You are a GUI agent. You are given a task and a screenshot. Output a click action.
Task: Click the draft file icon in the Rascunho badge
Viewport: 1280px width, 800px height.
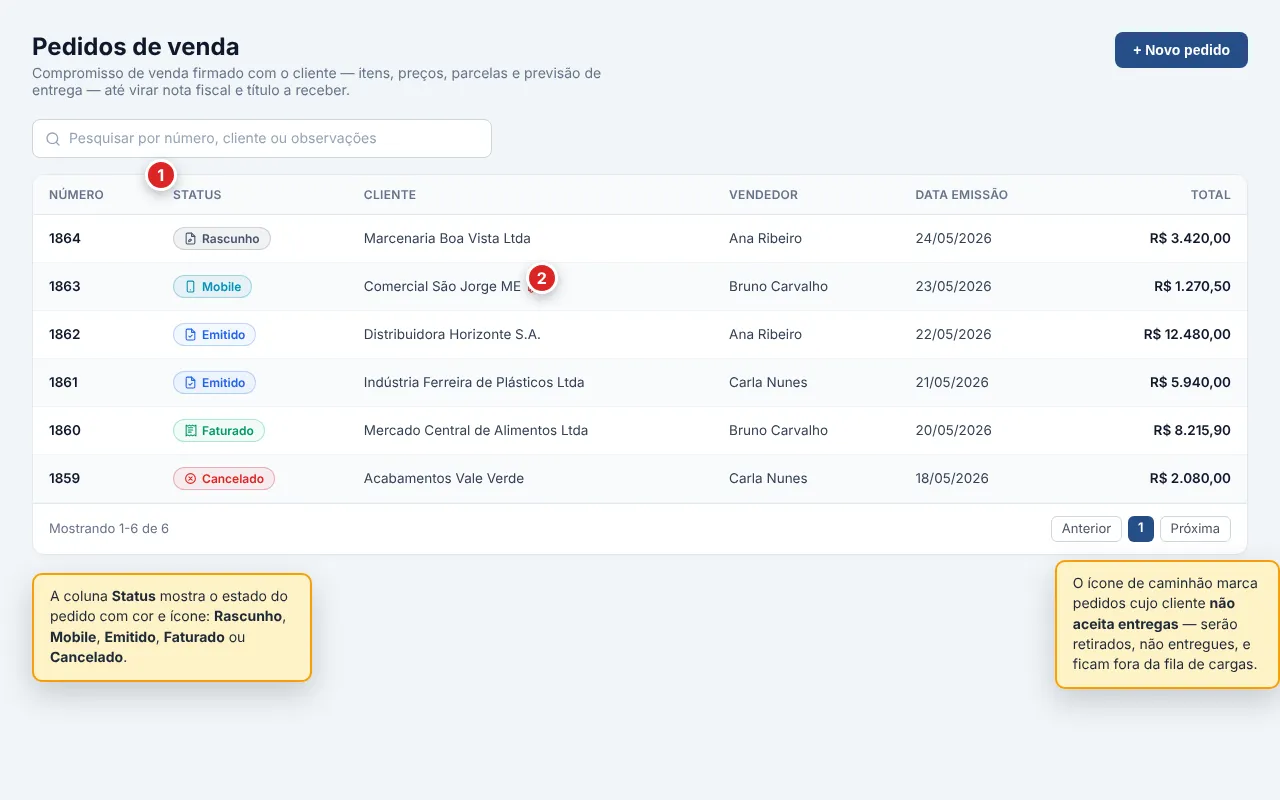[x=190, y=239]
